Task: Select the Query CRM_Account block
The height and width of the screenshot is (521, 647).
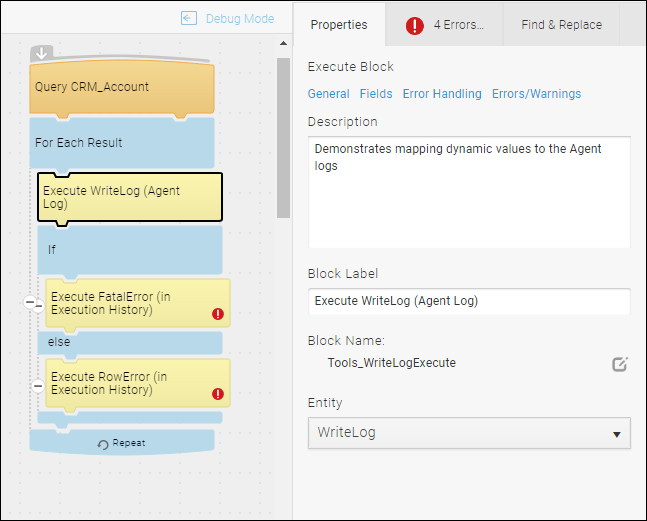Action: [122, 87]
